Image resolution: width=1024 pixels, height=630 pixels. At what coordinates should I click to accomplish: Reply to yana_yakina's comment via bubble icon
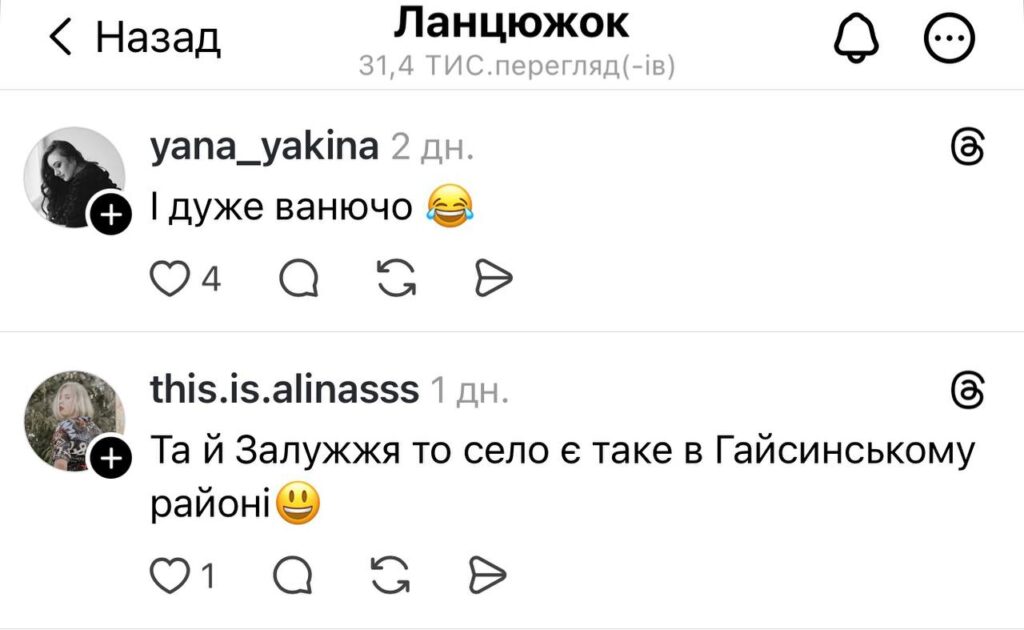(299, 279)
